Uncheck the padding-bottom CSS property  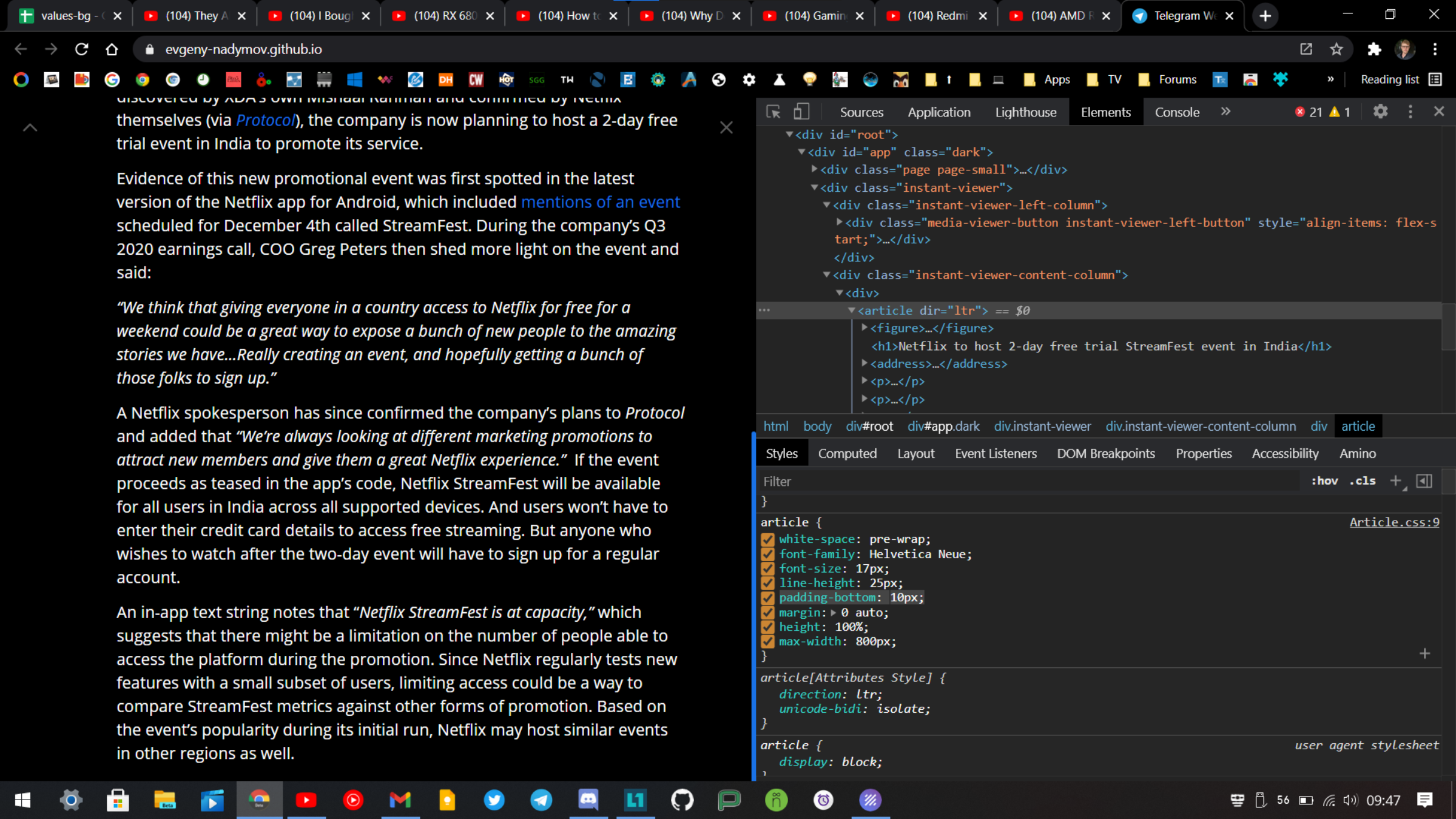(767, 598)
